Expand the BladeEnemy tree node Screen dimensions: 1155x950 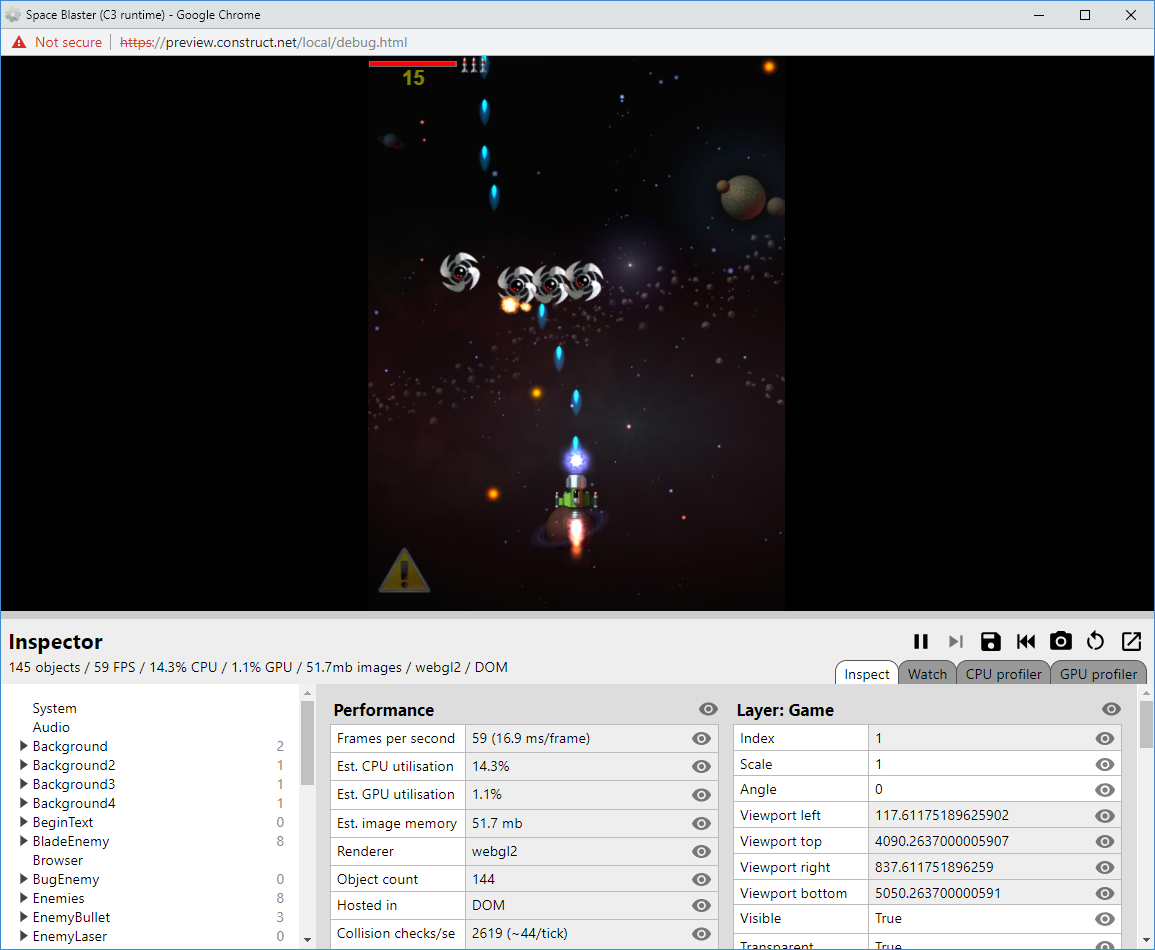point(24,841)
